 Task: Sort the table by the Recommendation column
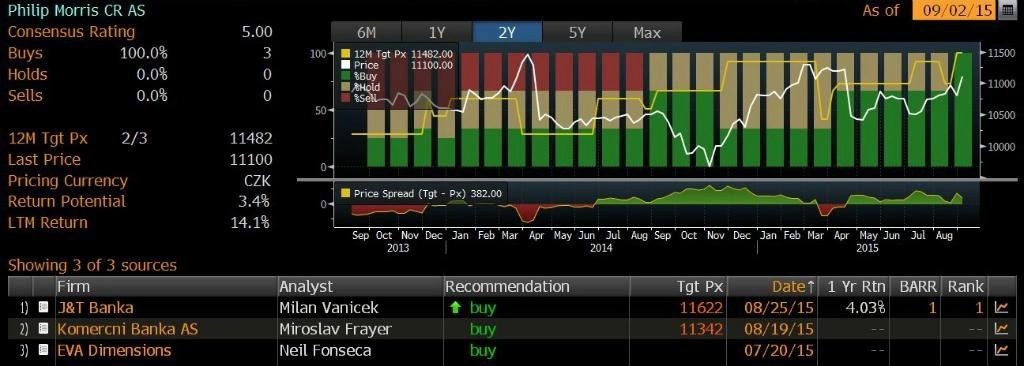[x=536, y=286]
